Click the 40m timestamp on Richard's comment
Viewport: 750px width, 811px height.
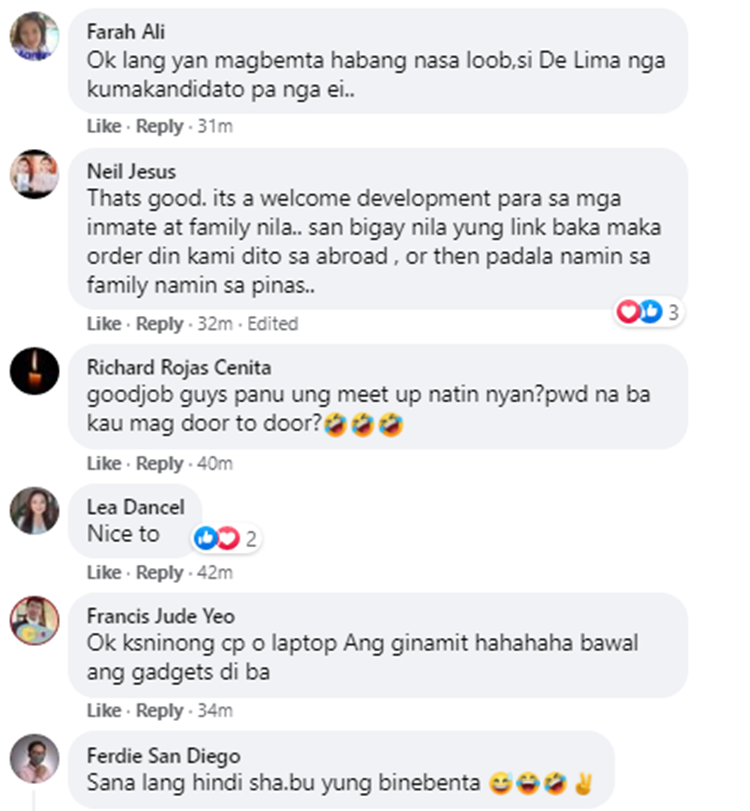coord(215,463)
